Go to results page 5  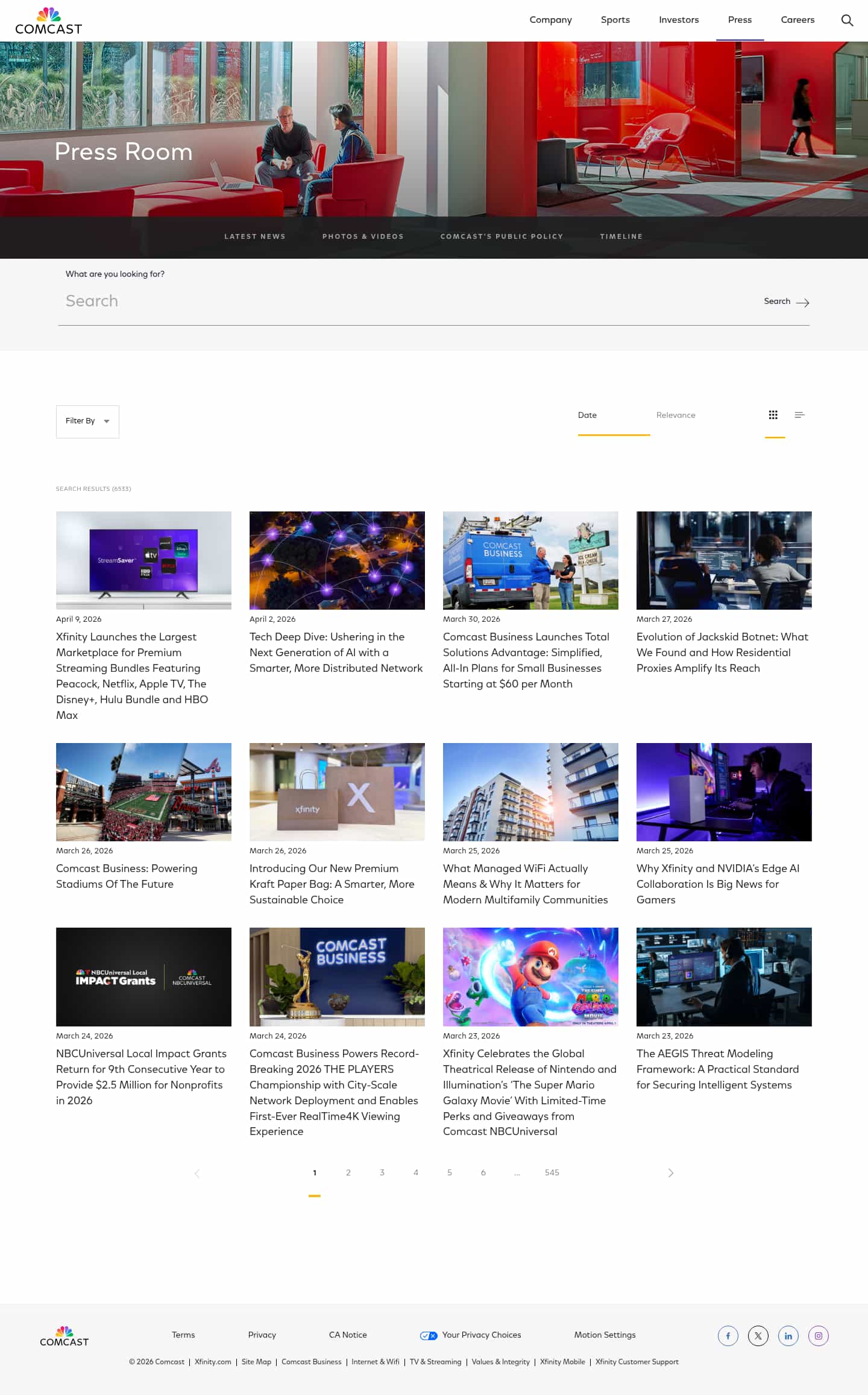point(450,1172)
